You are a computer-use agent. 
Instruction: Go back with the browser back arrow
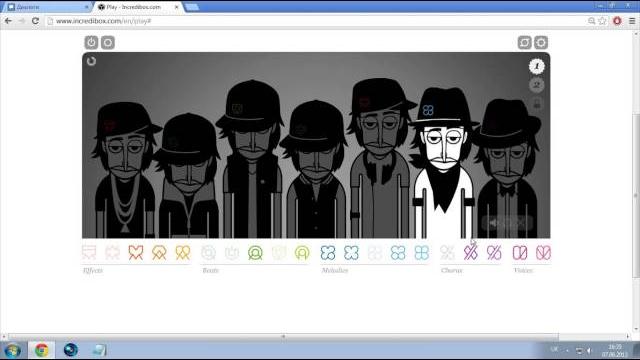coord(8,21)
